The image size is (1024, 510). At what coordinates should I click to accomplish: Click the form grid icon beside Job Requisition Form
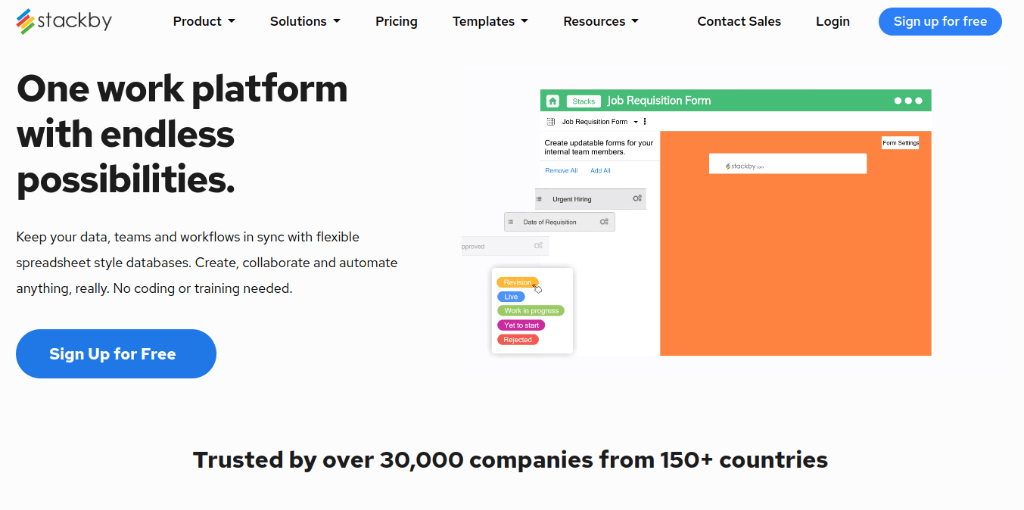551,121
